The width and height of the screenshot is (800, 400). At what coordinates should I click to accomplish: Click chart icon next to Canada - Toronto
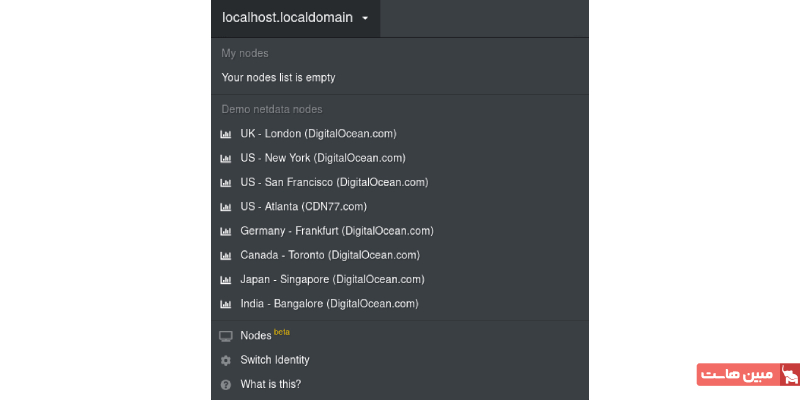[226, 255]
